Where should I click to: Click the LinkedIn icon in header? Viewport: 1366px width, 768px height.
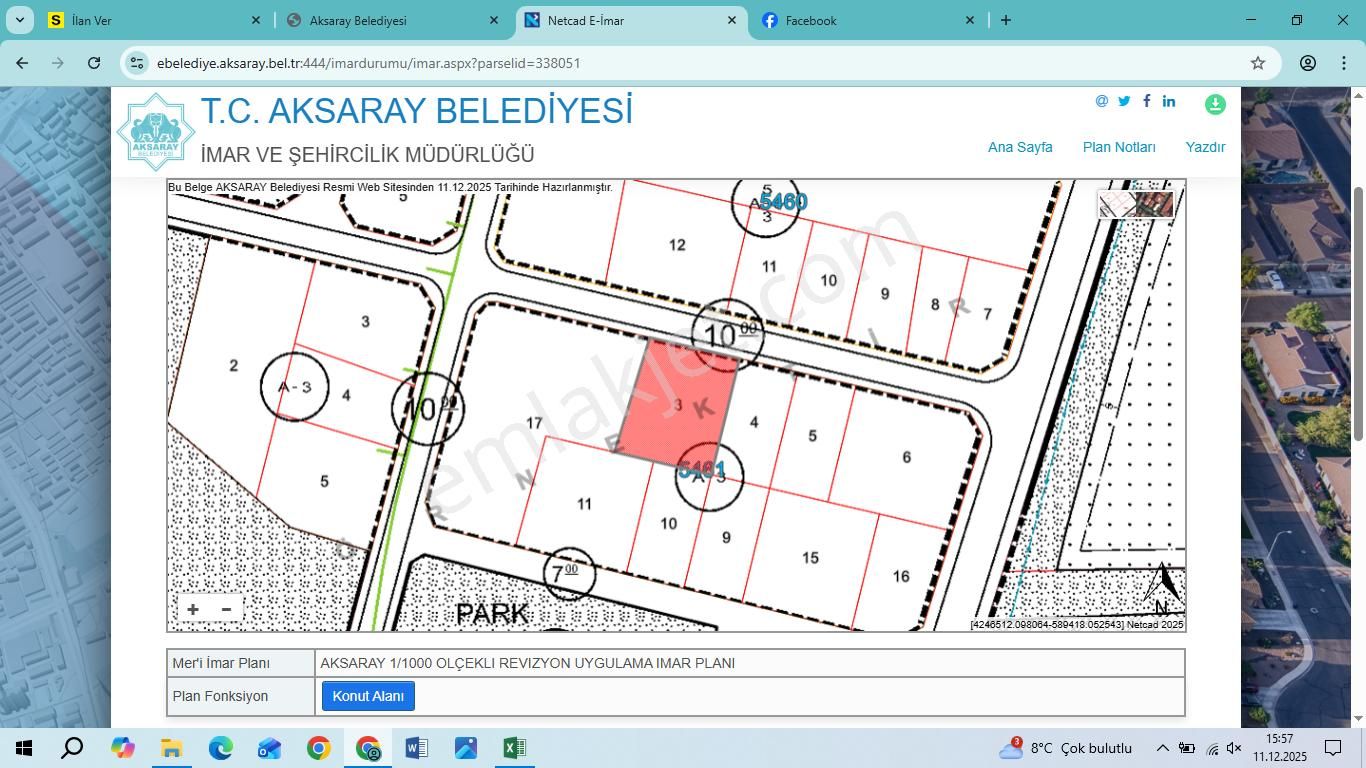(1169, 101)
